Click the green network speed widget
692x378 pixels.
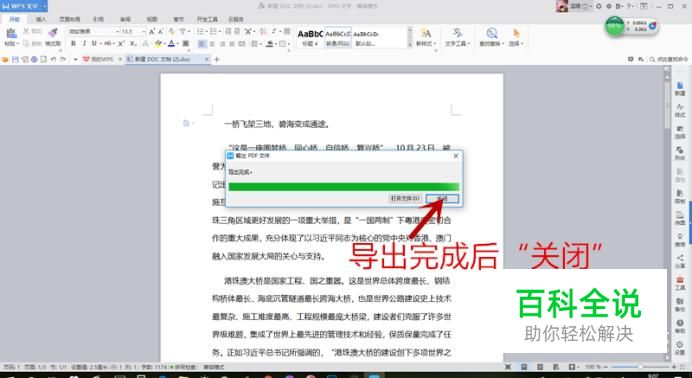click(632, 26)
